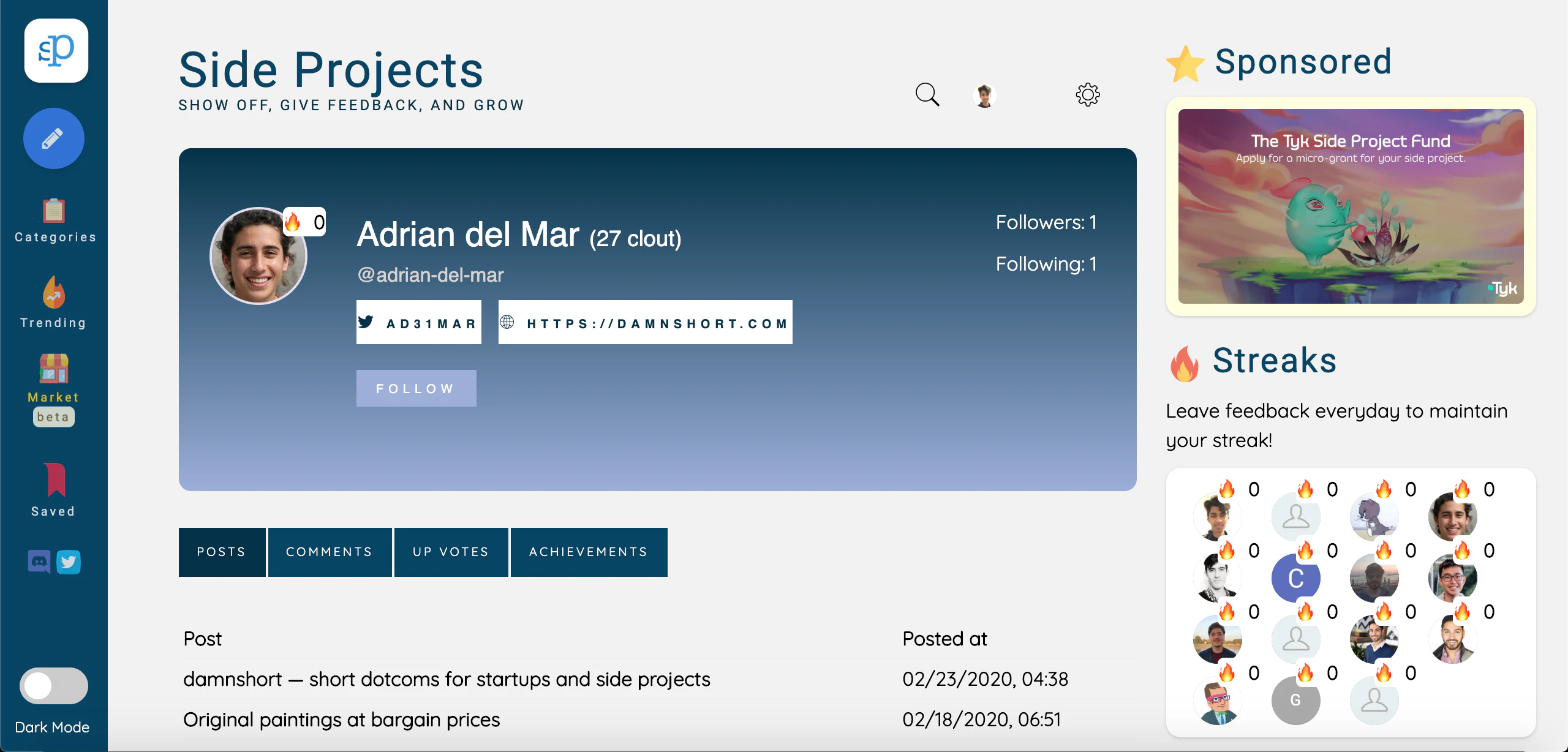Screen dimensions: 1568x752
Task: Open the AD31MAR Twitter link
Action: tap(419, 322)
